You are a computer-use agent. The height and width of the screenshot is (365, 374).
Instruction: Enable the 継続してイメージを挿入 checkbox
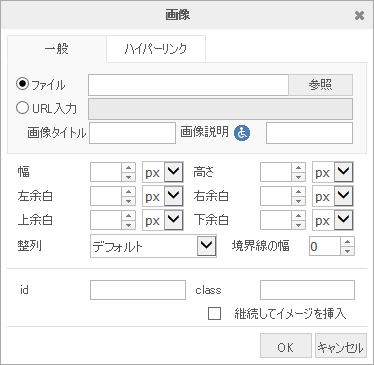(214, 313)
